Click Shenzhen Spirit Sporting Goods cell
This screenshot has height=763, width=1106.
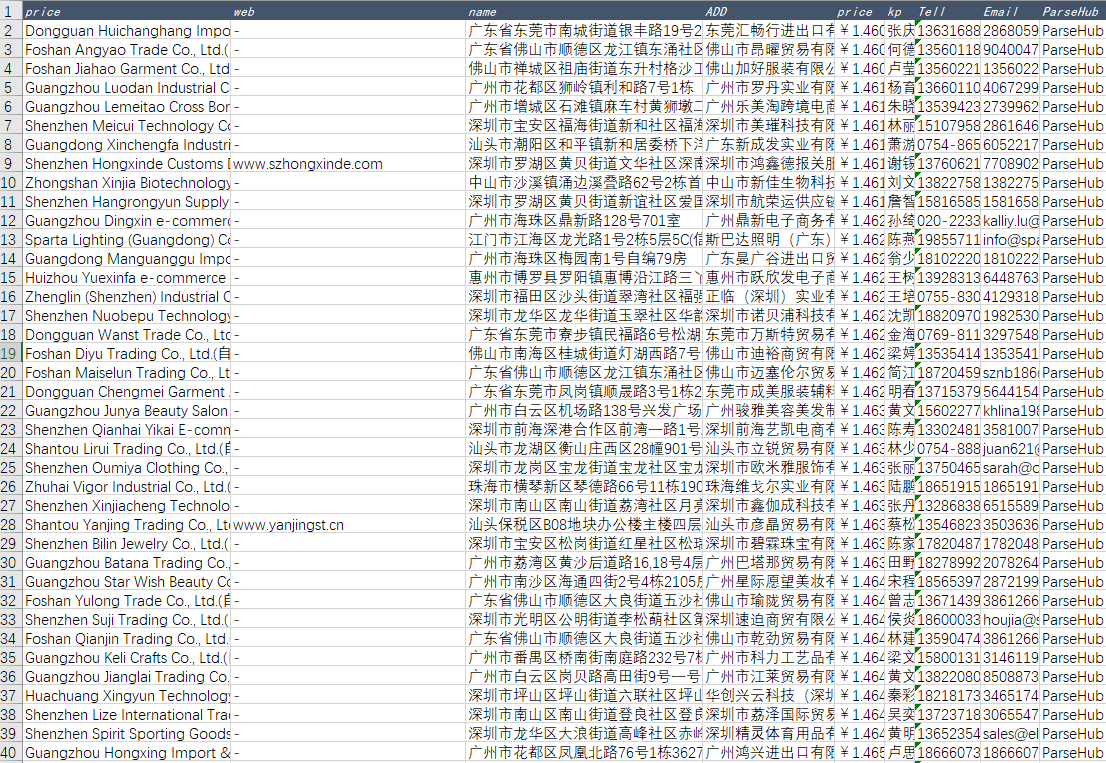pyautogui.click(x=127, y=734)
